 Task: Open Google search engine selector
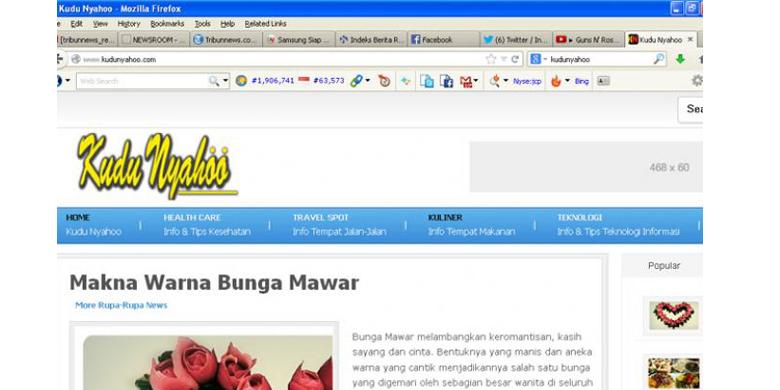[x=538, y=59]
